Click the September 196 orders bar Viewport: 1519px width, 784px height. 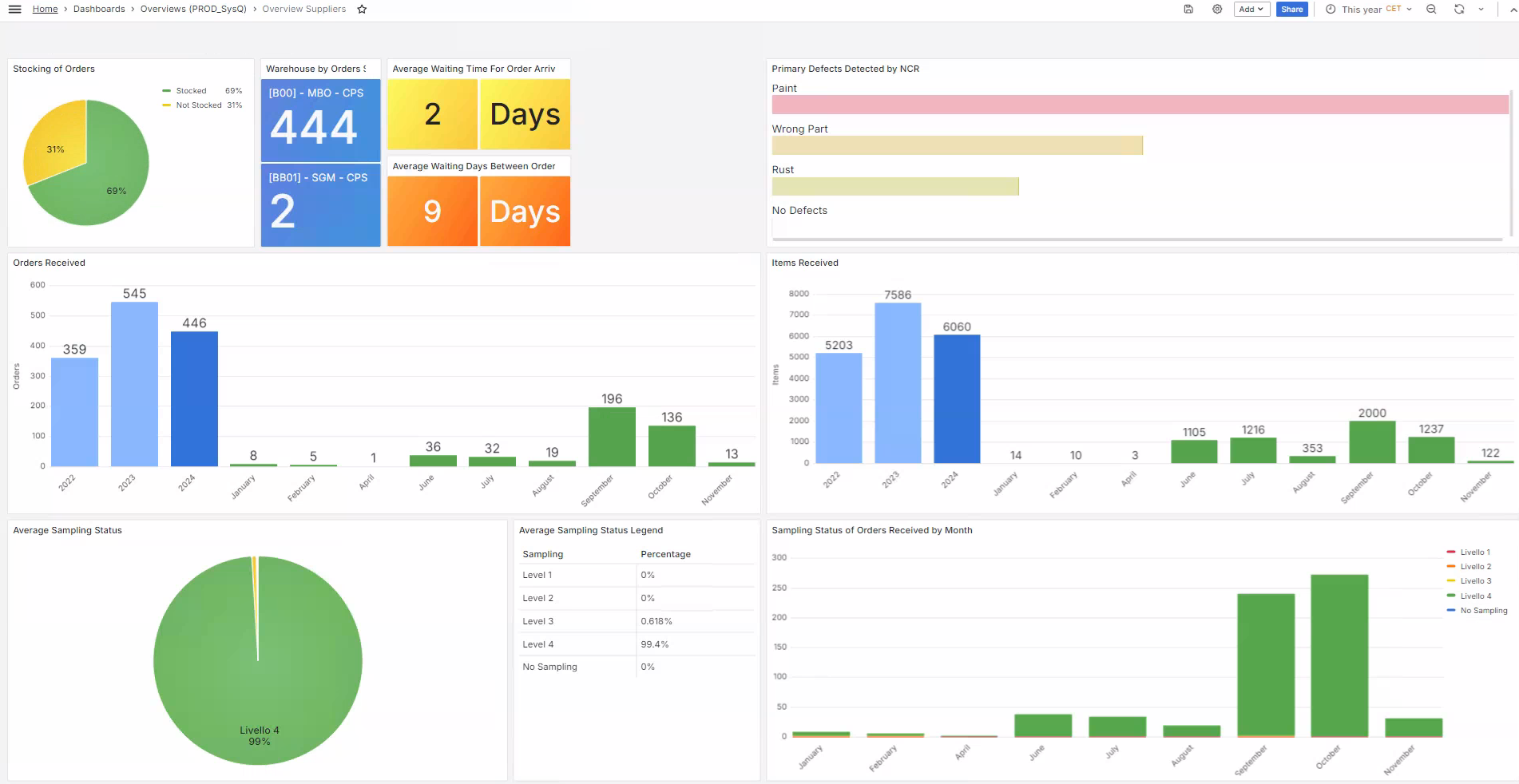pos(612,437)
